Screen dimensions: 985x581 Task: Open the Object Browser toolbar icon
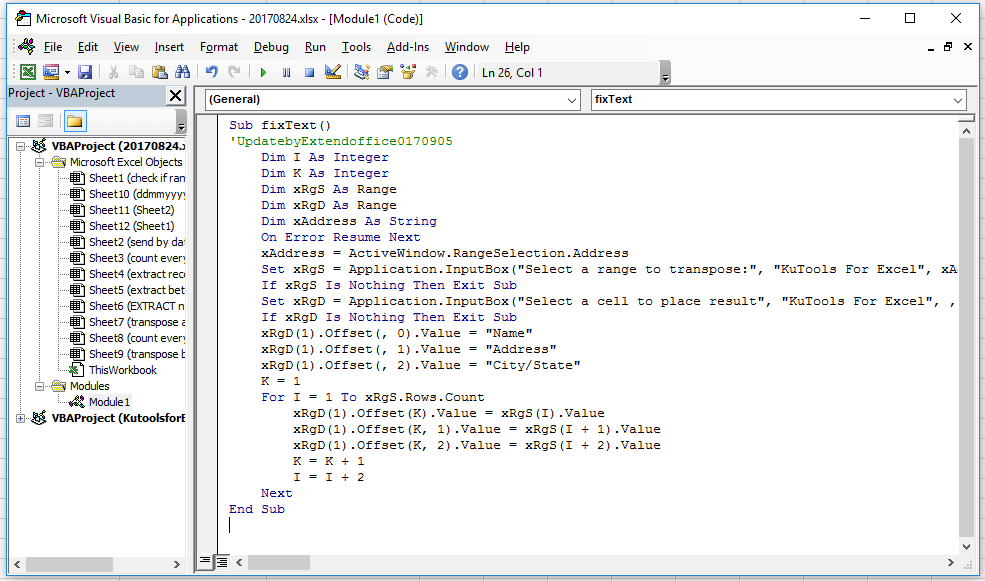click(x=408, y=72)
